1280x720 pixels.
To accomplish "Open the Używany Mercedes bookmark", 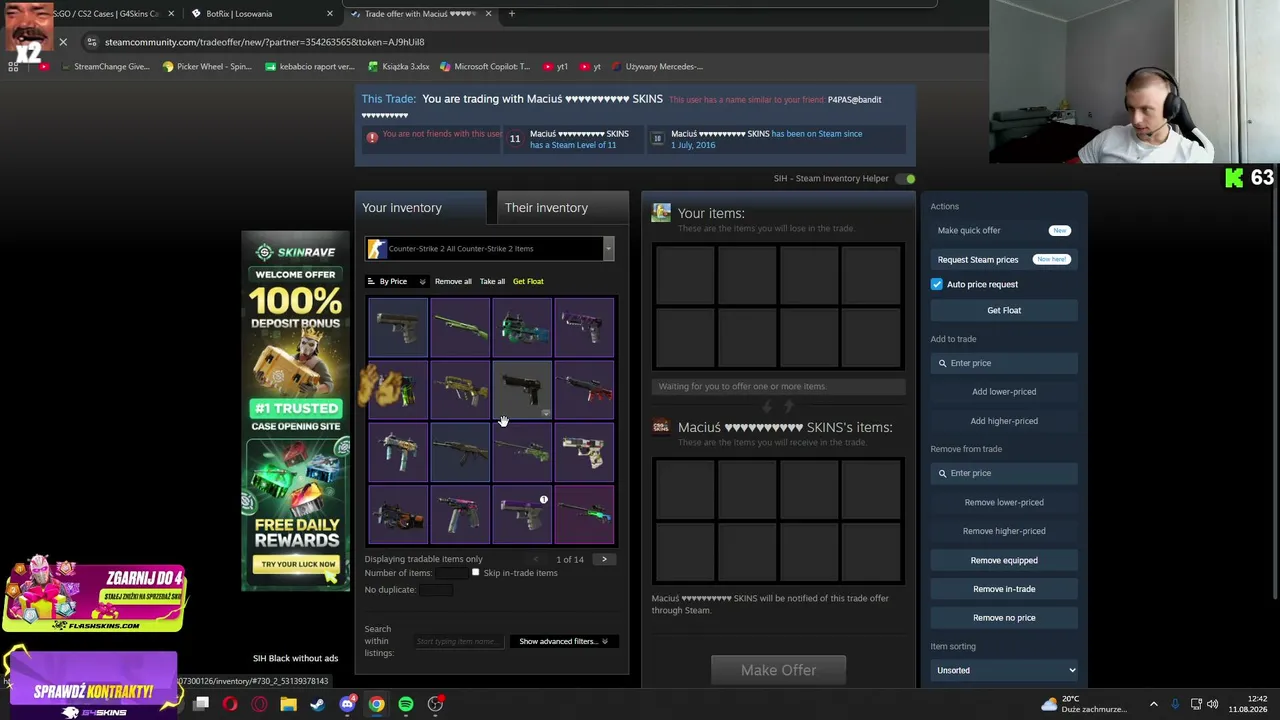I will (657, 67).
